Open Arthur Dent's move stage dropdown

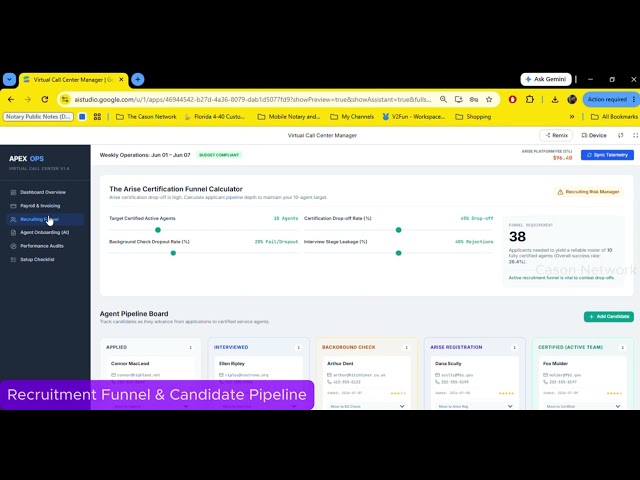click(366, 406)
